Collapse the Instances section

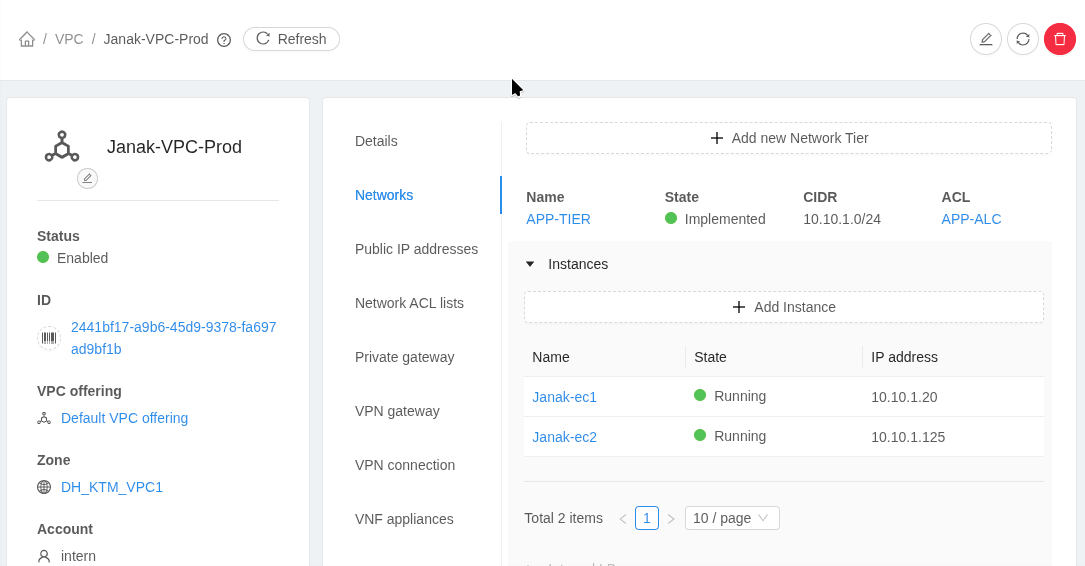[530, 264]
